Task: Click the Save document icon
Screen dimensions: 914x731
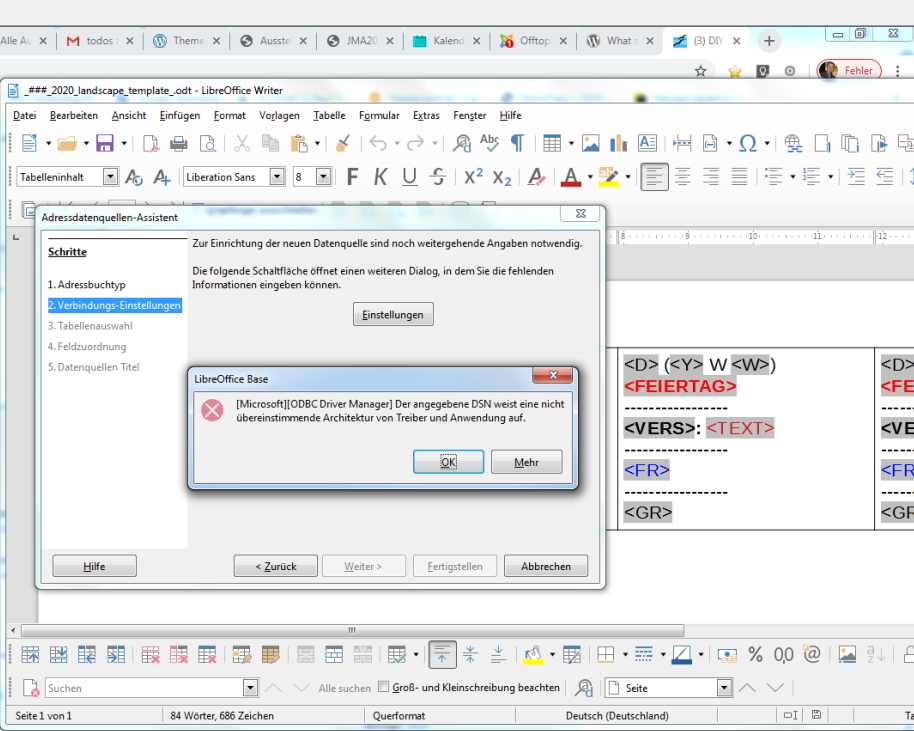Action: 104,143
